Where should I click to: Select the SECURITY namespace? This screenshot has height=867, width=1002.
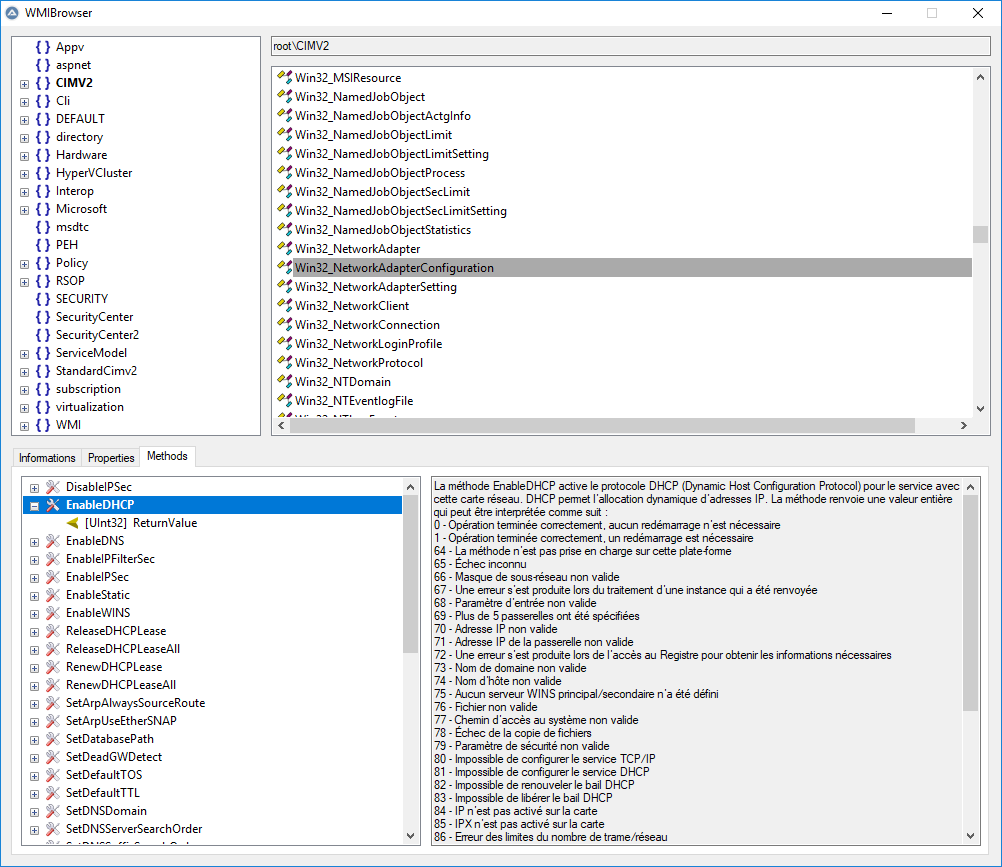(x=82, y=298)
